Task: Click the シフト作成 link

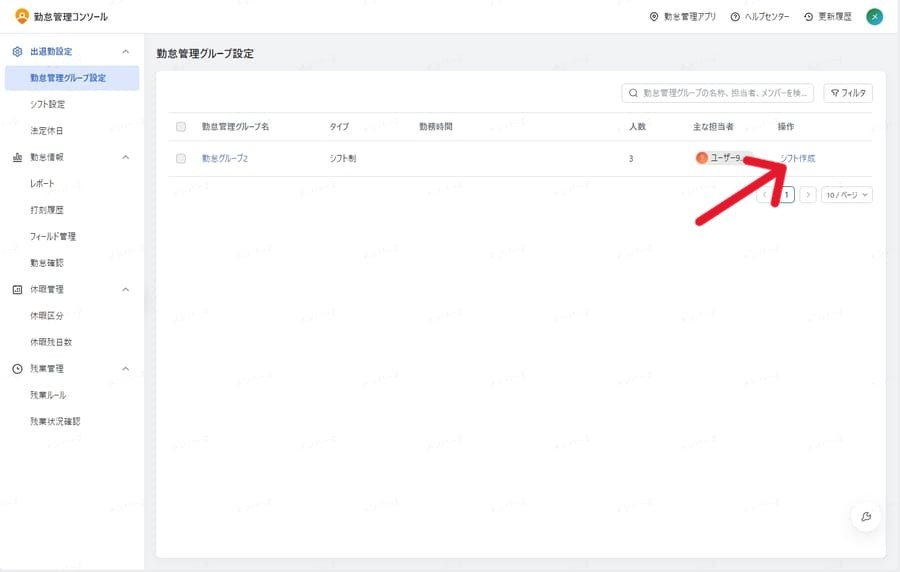Action: pyautogui.click(x=797, y=159)
